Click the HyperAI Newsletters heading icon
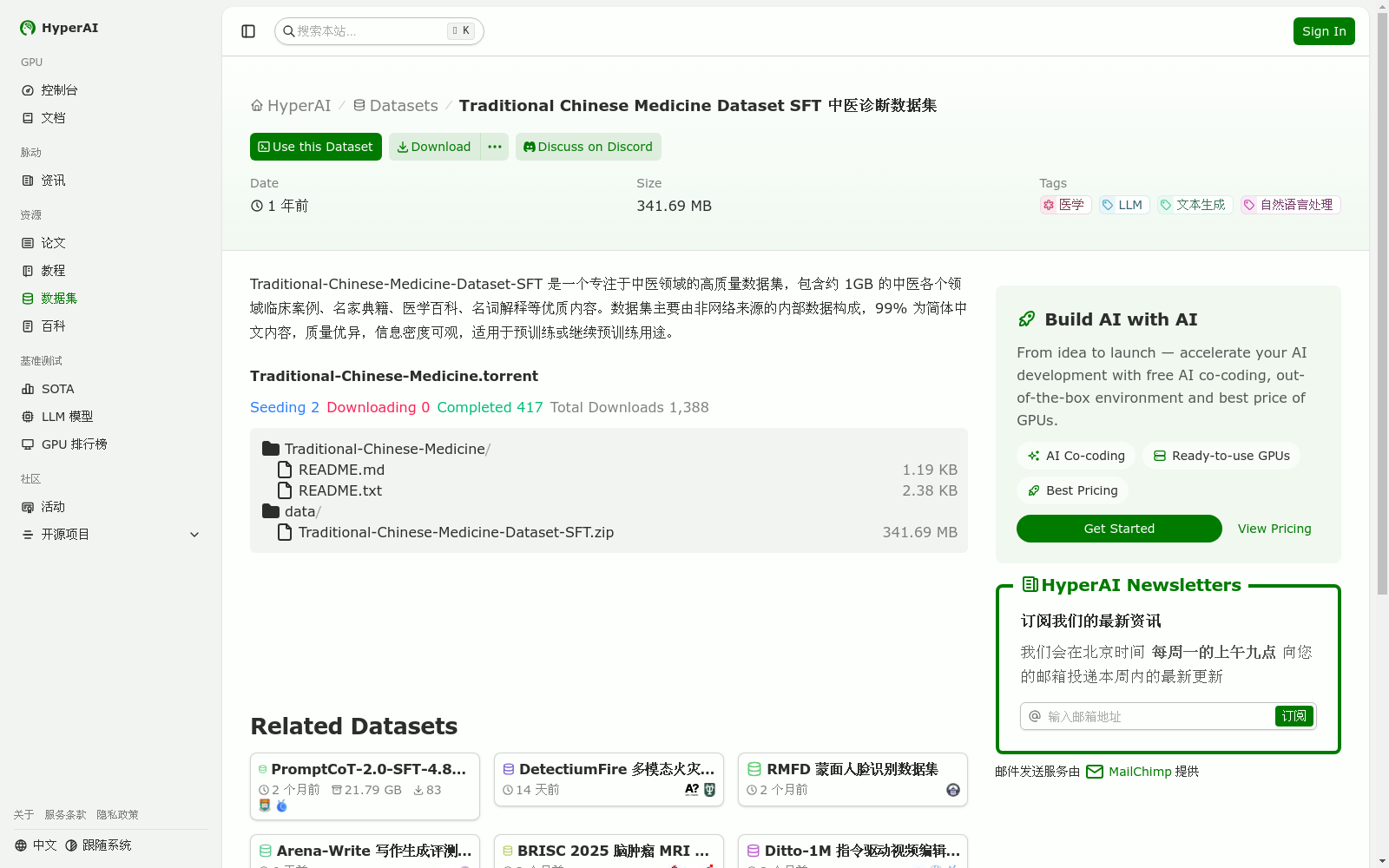This screenshot has height=868, width=1389. 1030,584
